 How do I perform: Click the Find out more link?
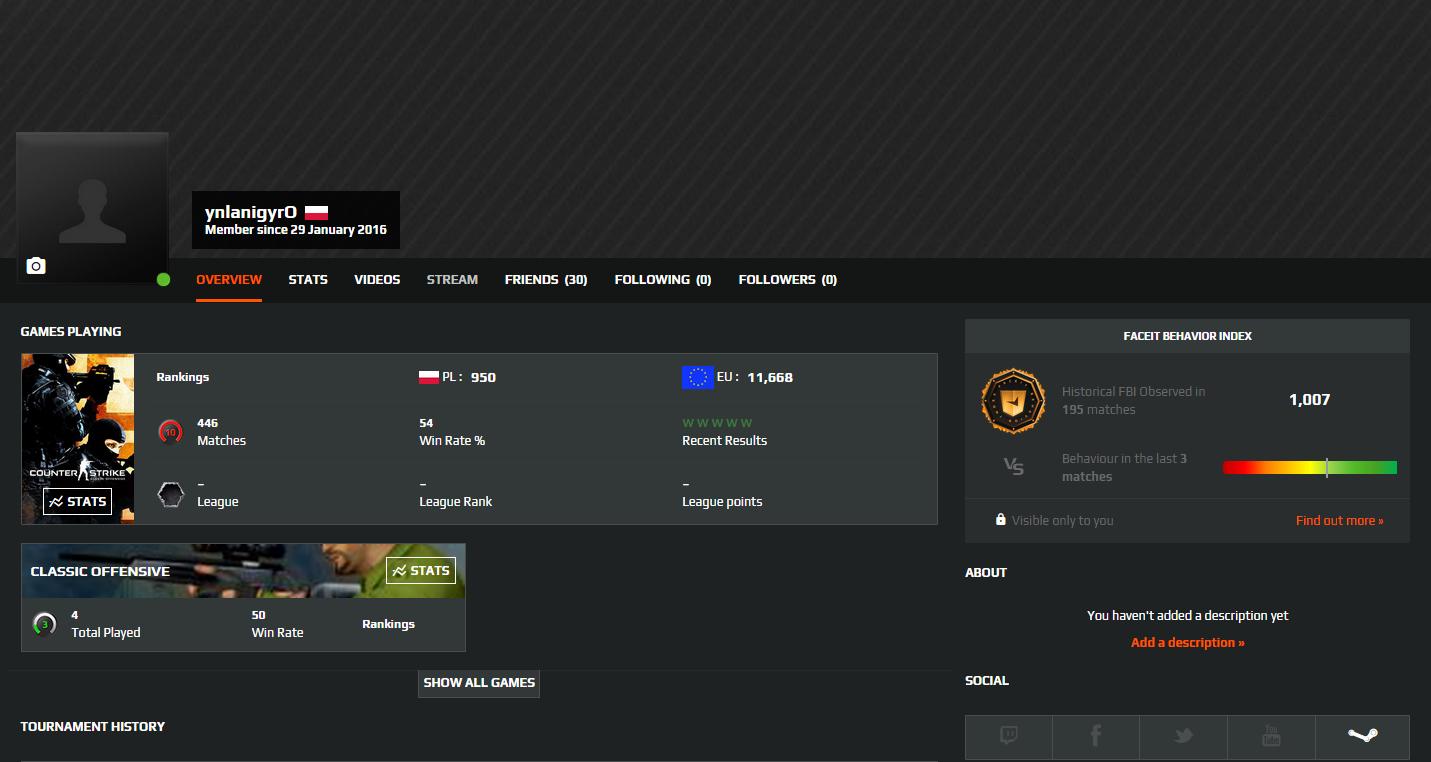pyautogui.click(x=1339, y=521)
